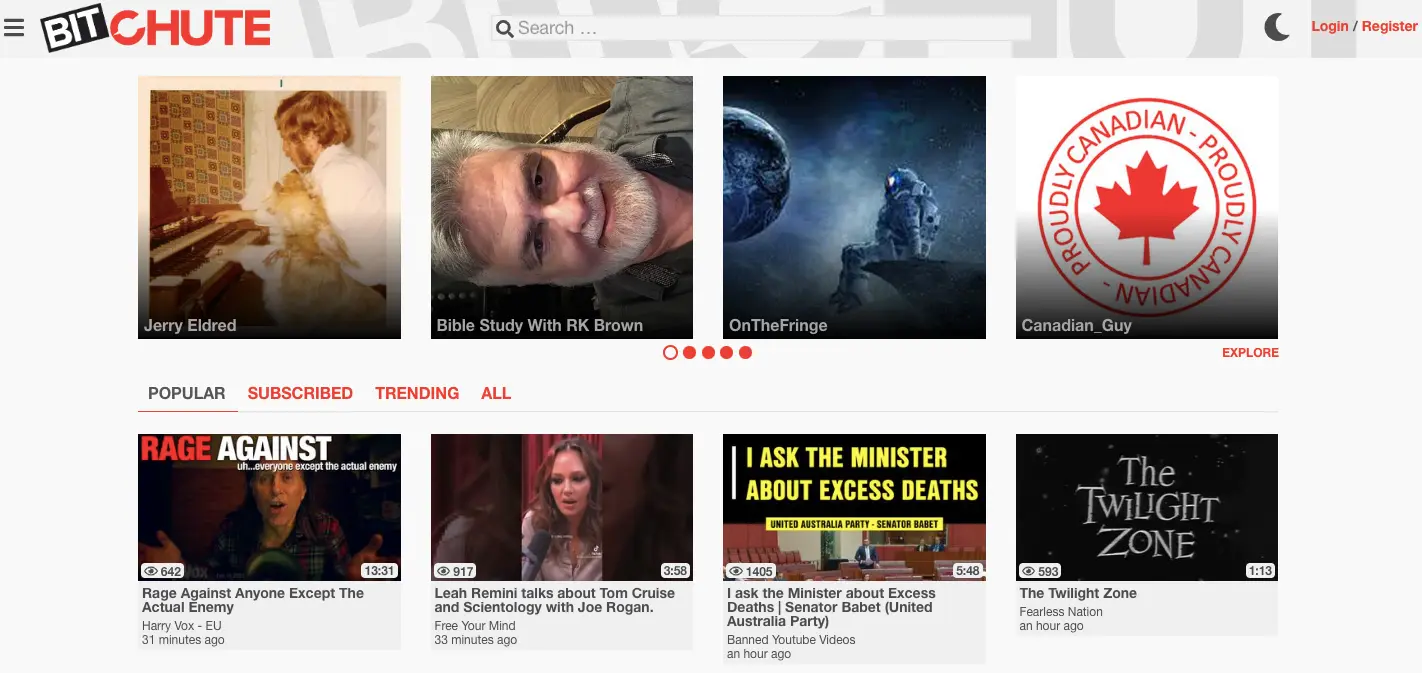Visit the Harry Vox - EU channel
The width and height of the screenshot is (1422, 673).
[x=182, y=626]
